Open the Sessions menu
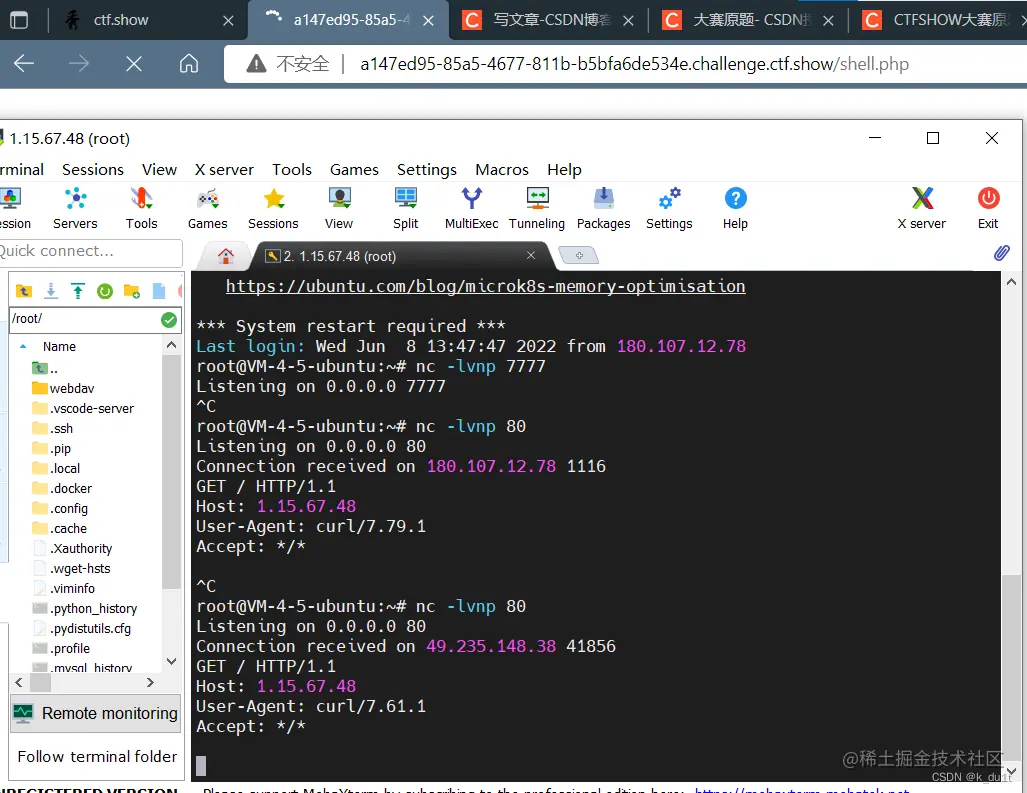This screenshot has width=1027, height=793. [x=93, y=170]
